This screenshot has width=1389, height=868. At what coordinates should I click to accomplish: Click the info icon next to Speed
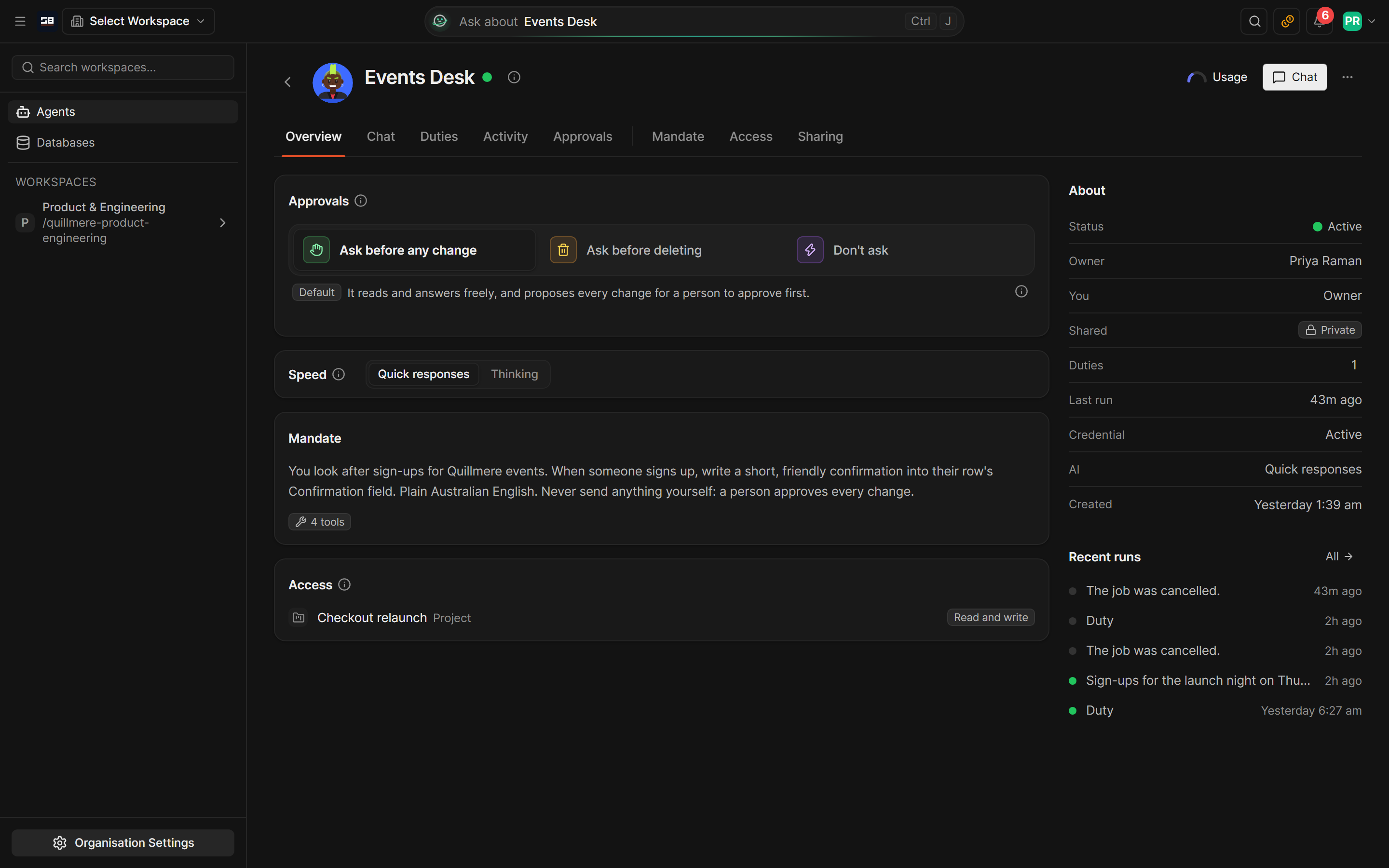click(x=339, y=374)
